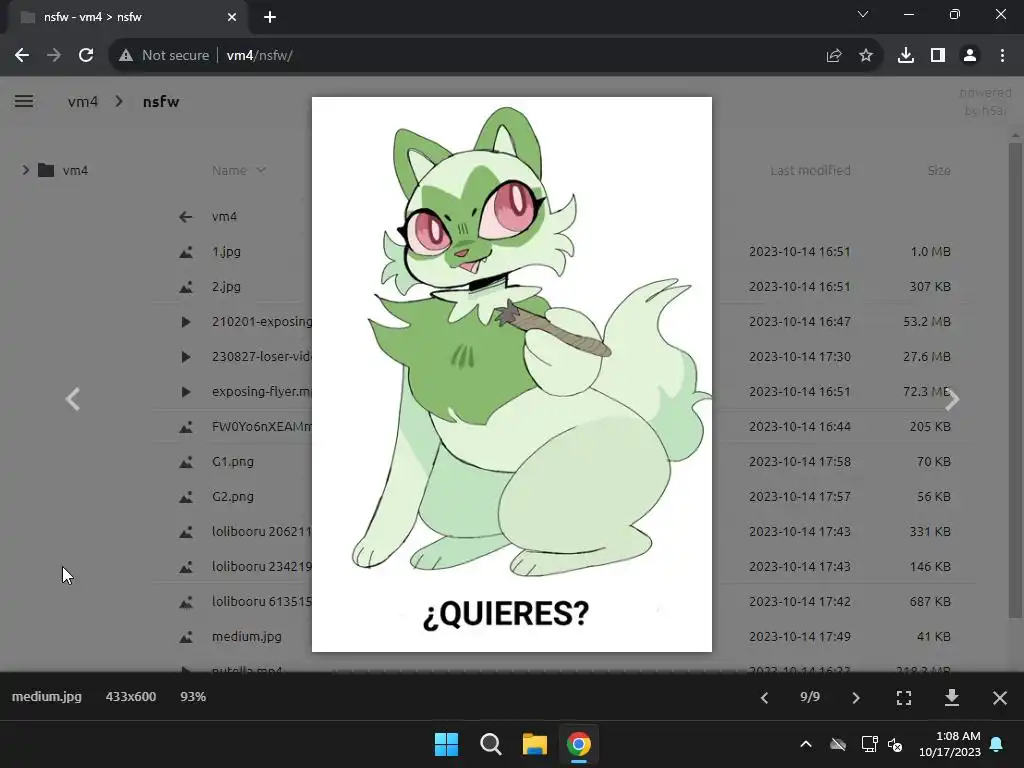The width and height of the screenshot is (1024, 768).
Task: Open File Explorer from taskbar
Action: point(534,744)
